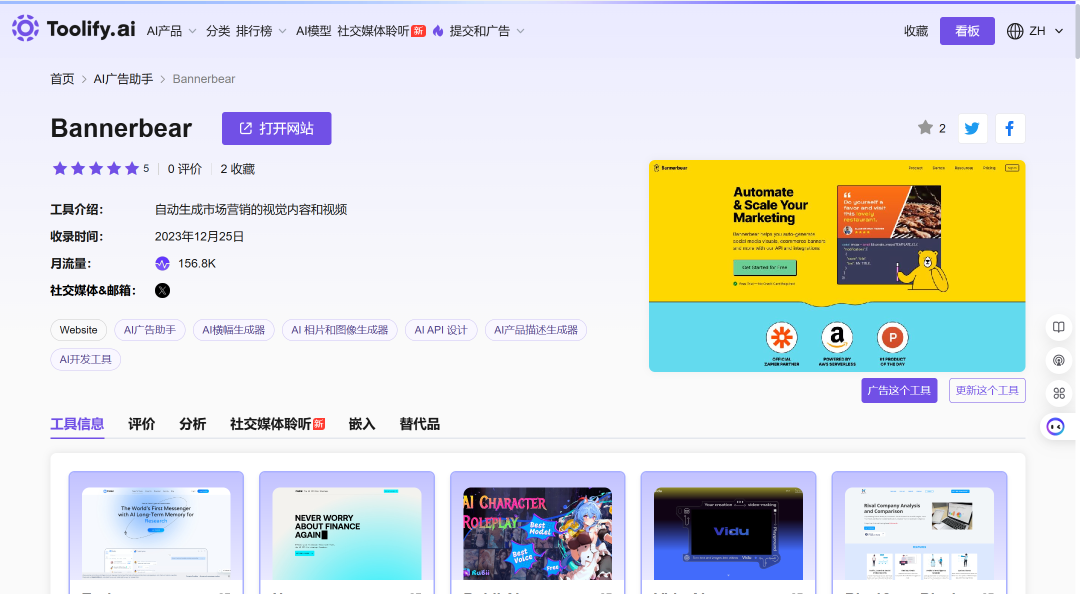Switch to the 分析 tab
The image size is (1080, 594).
click(192, 424)
